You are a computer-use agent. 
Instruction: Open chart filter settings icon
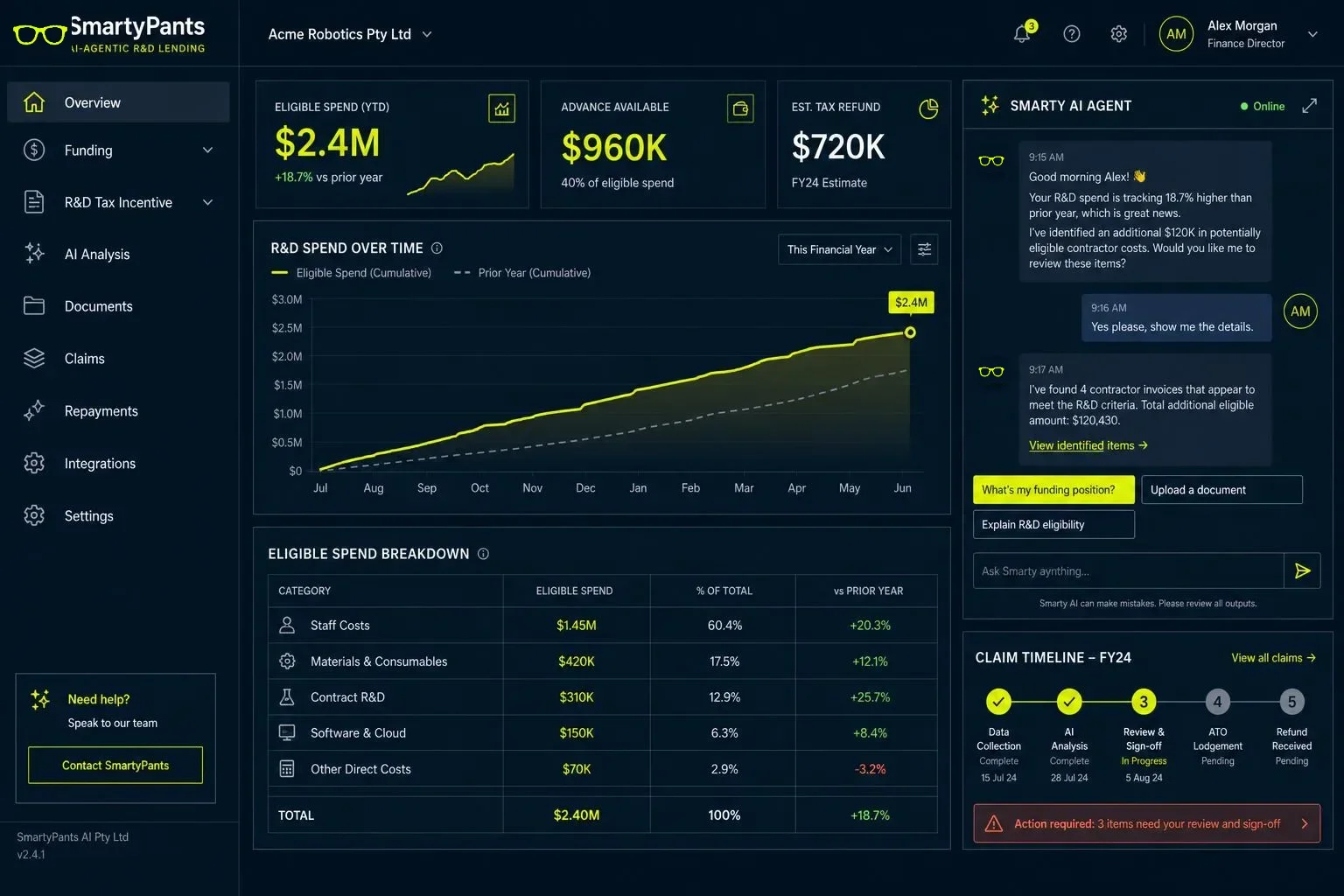[924, 249]
